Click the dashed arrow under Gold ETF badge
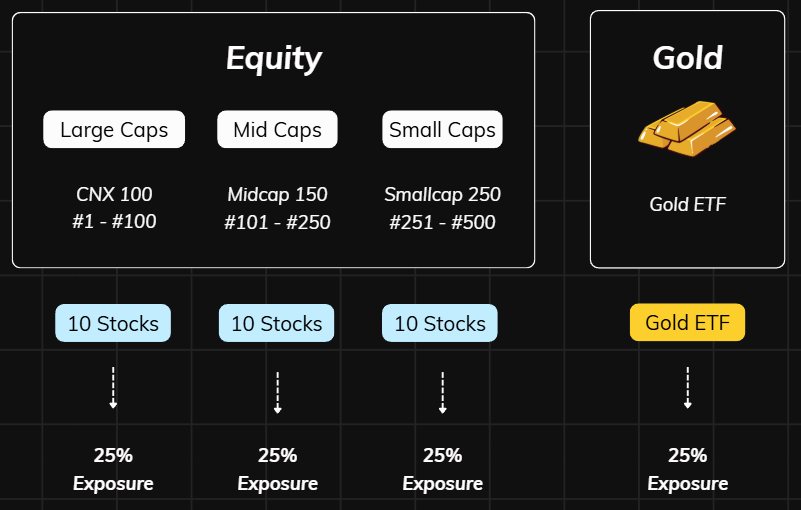 [688, 387]
